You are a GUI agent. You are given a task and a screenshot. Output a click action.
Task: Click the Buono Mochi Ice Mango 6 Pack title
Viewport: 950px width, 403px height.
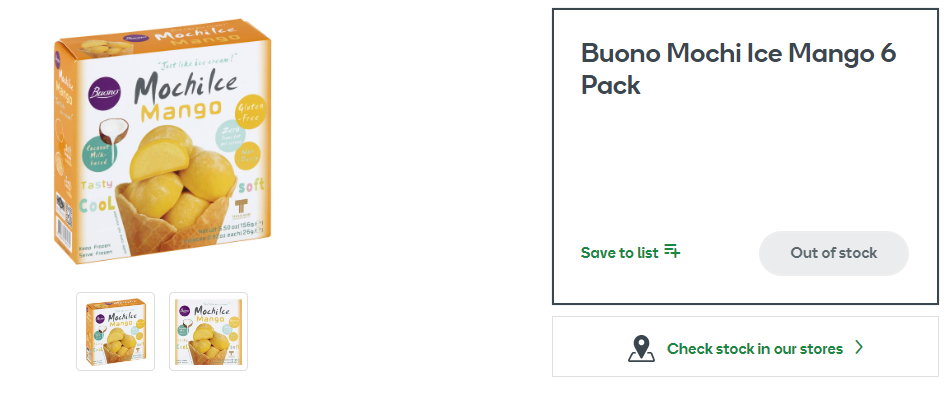(x=739, y=69)
